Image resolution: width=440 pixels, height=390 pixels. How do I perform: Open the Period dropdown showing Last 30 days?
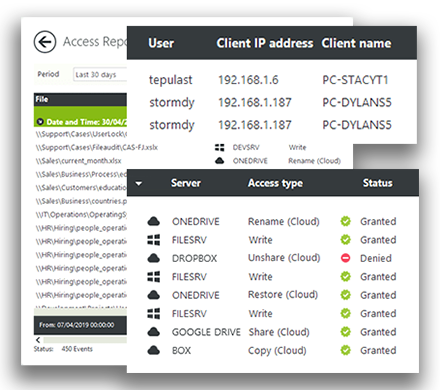[x=100, y=74]
